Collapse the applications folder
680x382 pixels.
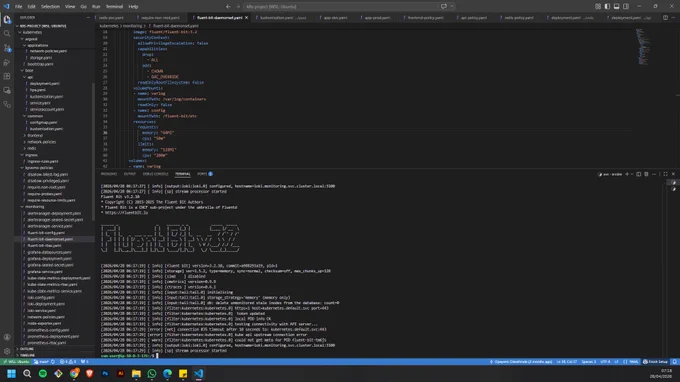click(x=37, y=45)
